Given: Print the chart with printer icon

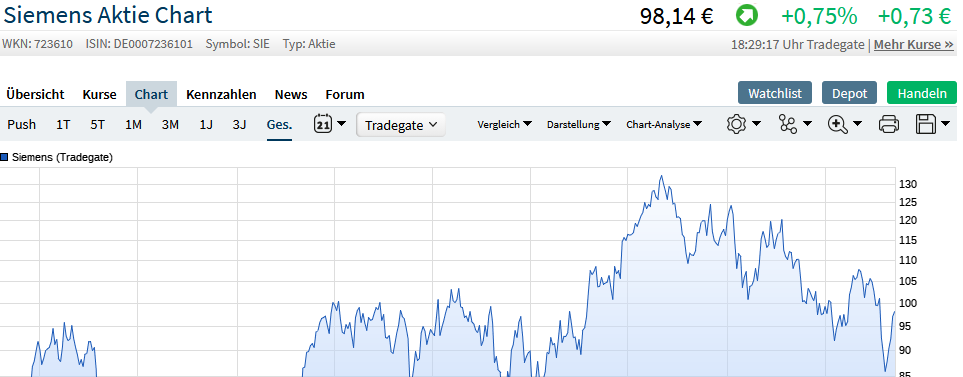Looking at the screenshot, I should [x=889, y=124].
